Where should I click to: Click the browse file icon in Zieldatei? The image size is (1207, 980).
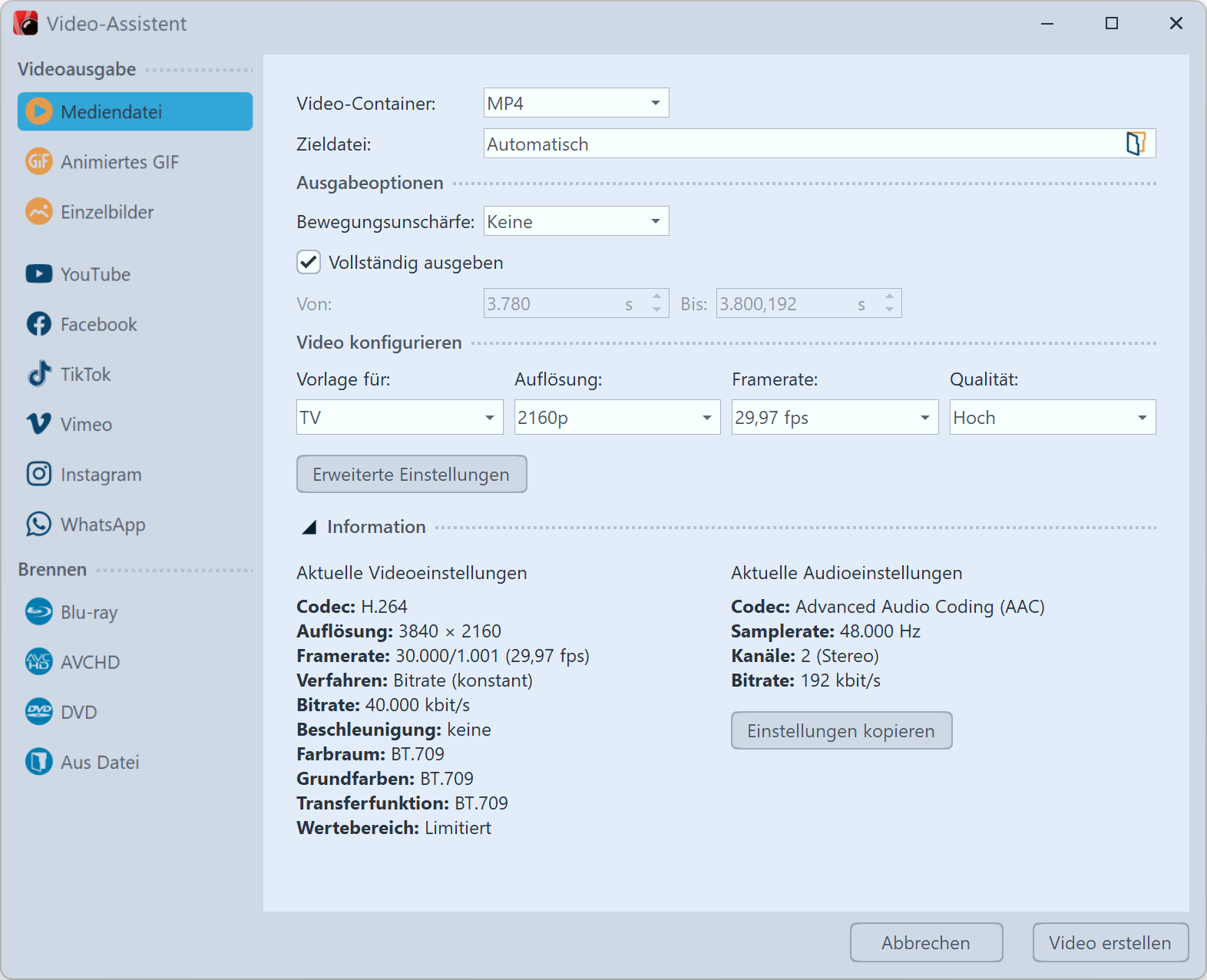click(x=1135, y=144)
